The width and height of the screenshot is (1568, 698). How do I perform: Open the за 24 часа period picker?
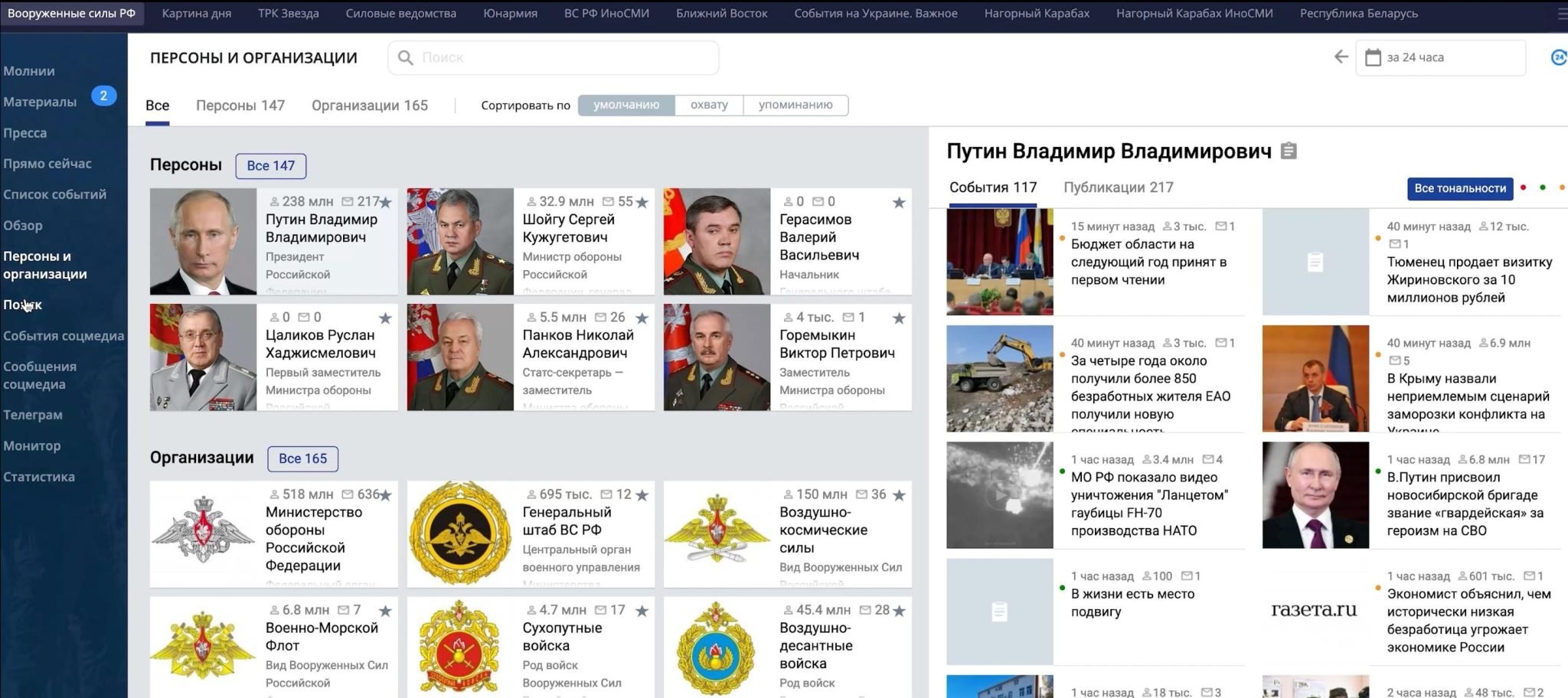click(1439, 57)
